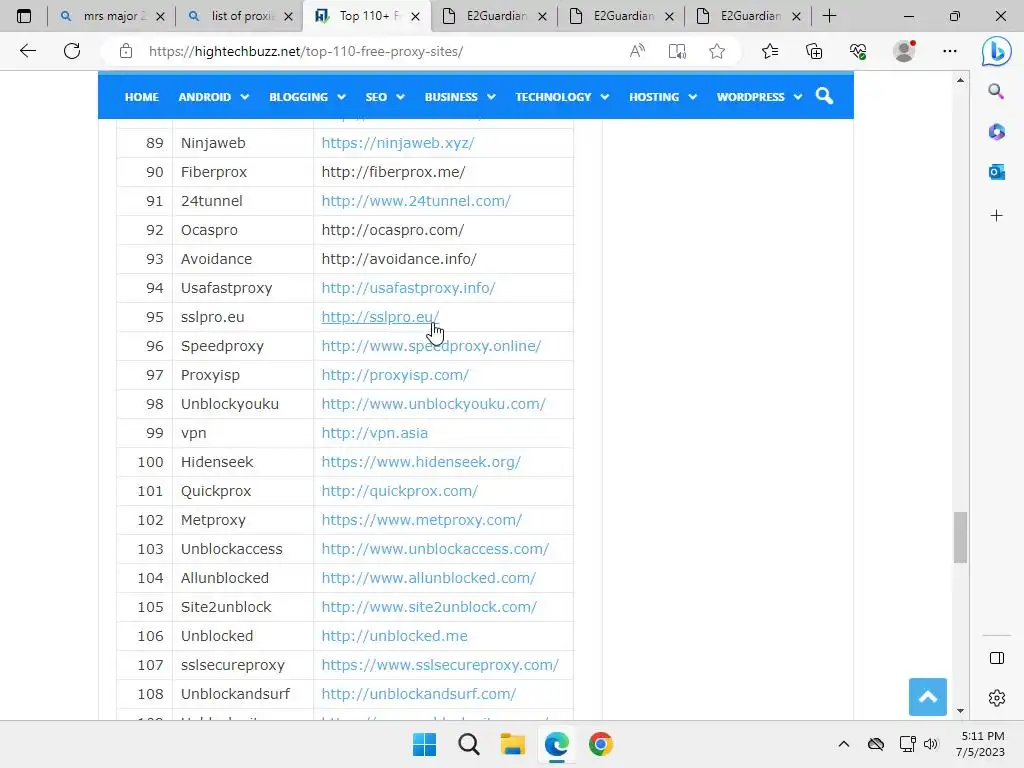Open Microsoft 365 sidebar app
1024x768 pixels.
tap(996, 132)
